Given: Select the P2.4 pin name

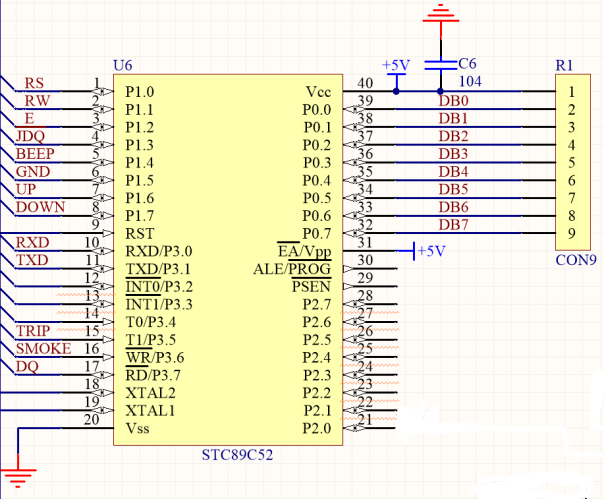Looking at the screenshot, I should click(317, 357).
